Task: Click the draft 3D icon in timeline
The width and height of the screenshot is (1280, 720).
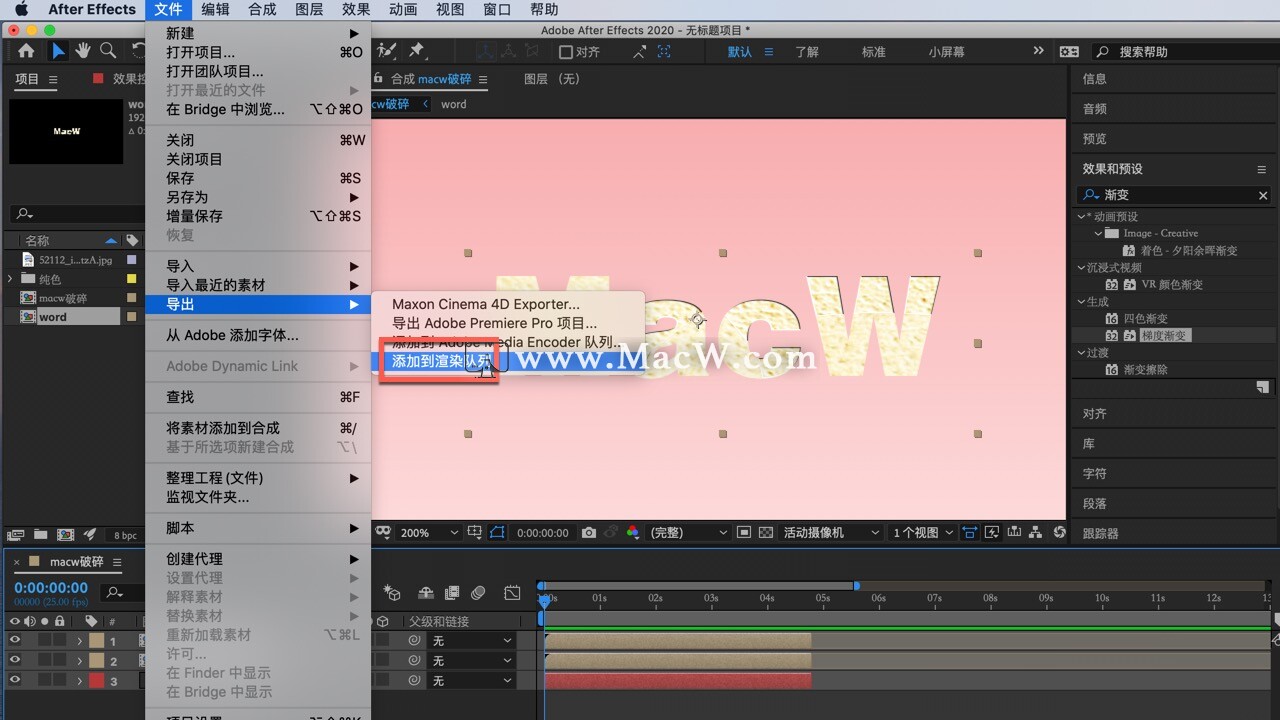Action: click(x=392, y=593)
